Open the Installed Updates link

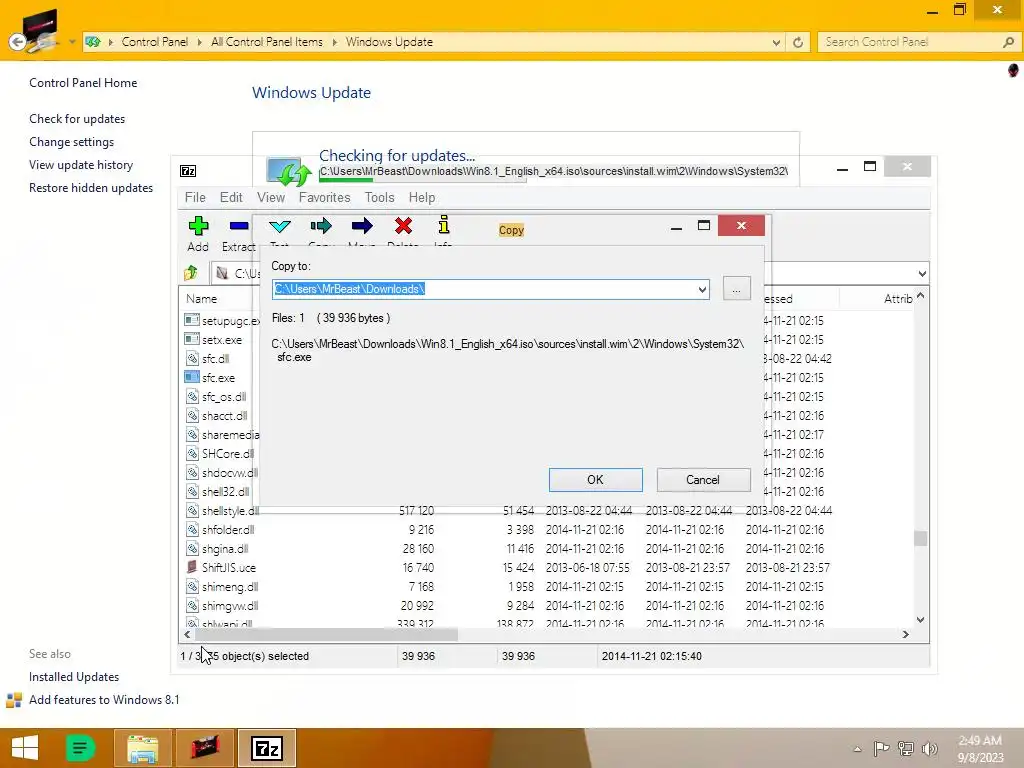click(74, 677)
